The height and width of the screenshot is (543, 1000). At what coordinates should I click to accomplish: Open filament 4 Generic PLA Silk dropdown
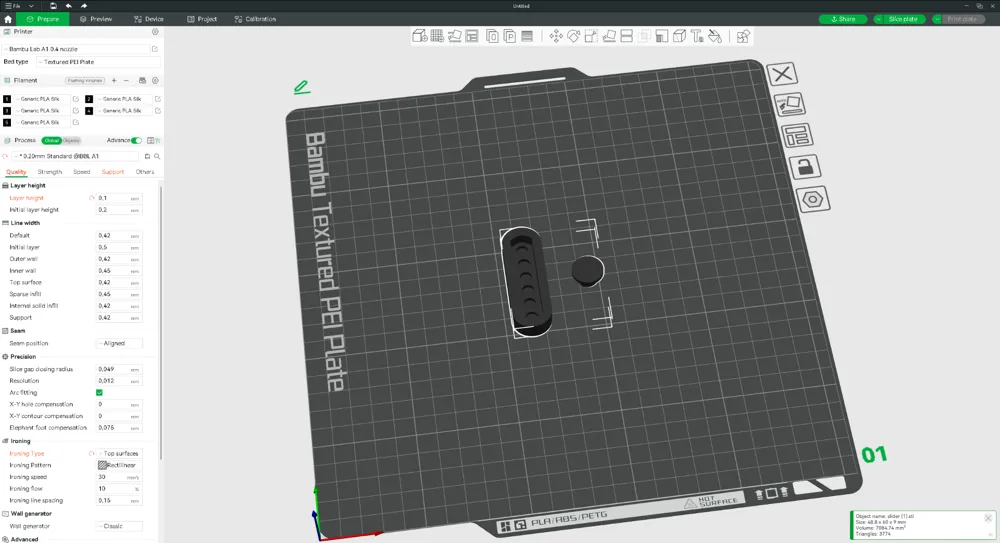click(124, 110)
